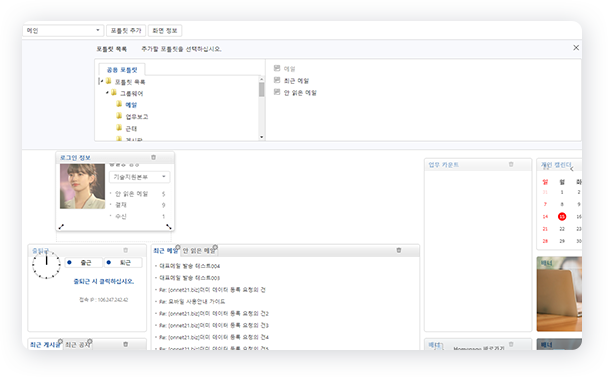The width and height of the screenshot is (608, 377).
Task: Click the list icon beside 최근 메일
Action: point(277,80)
